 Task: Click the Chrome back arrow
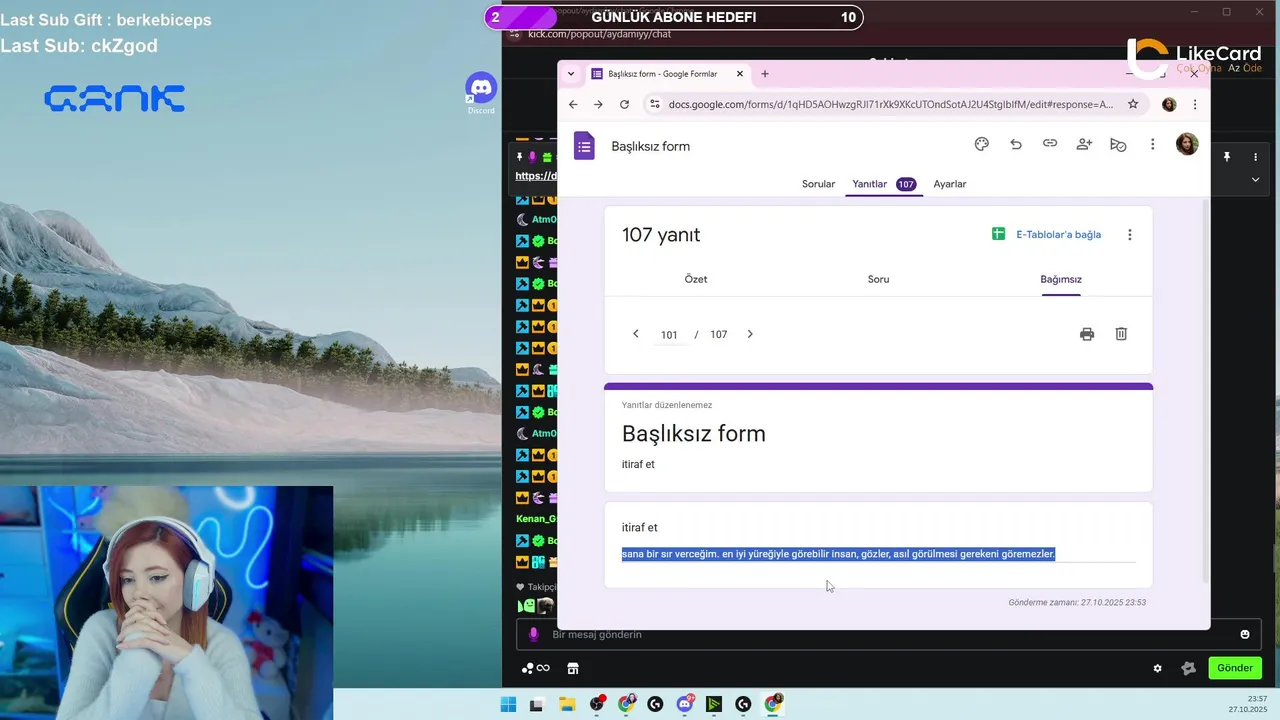573,104
